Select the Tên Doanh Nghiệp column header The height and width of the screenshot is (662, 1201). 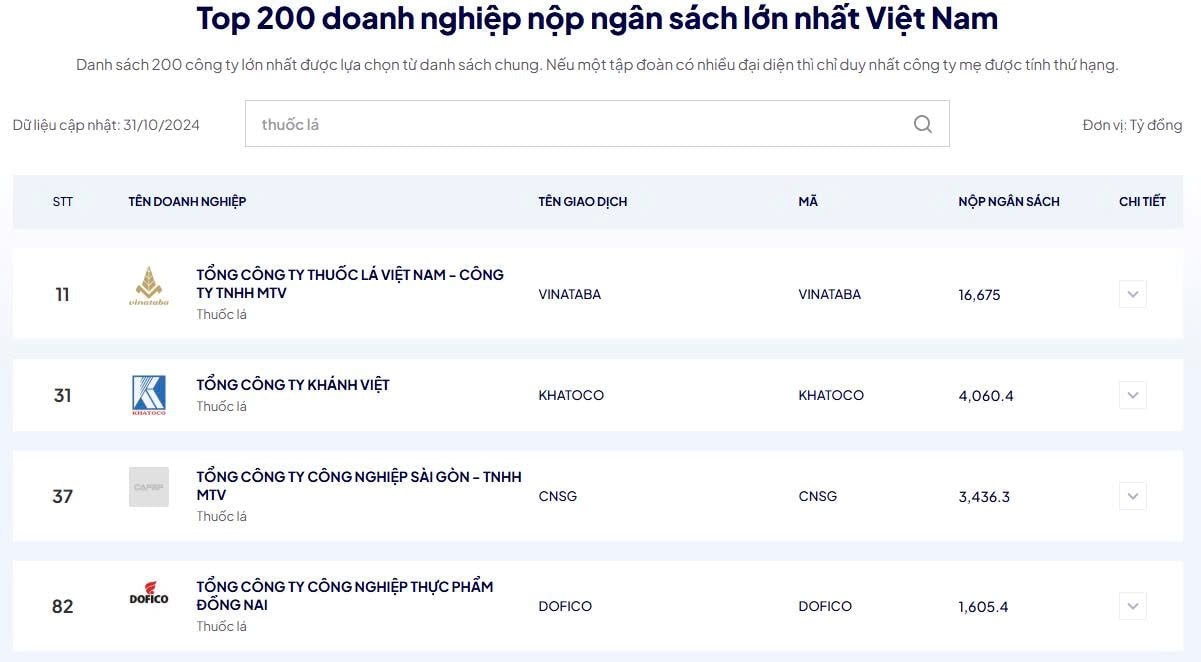click(x=187, y=202)
